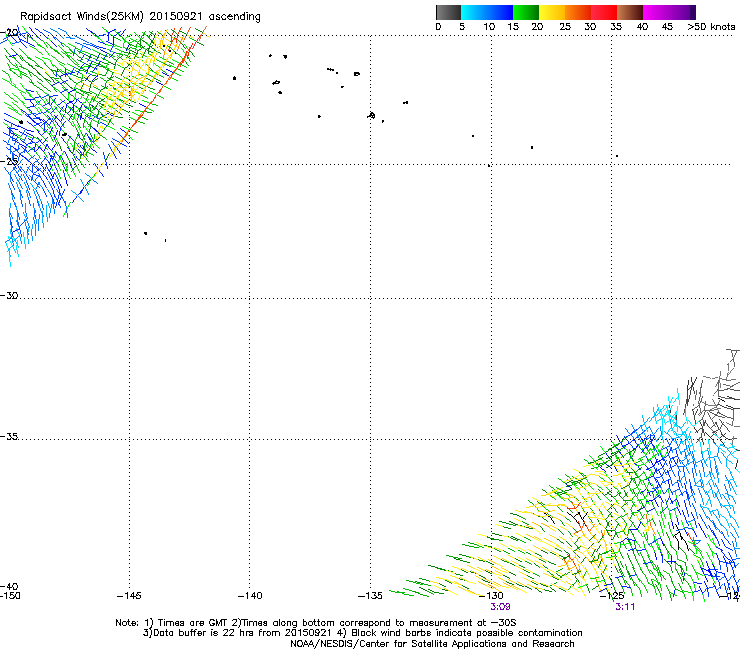740x650 pixels.
Task: Click the -35 latitude axis label
Action: tap(9, 437)
